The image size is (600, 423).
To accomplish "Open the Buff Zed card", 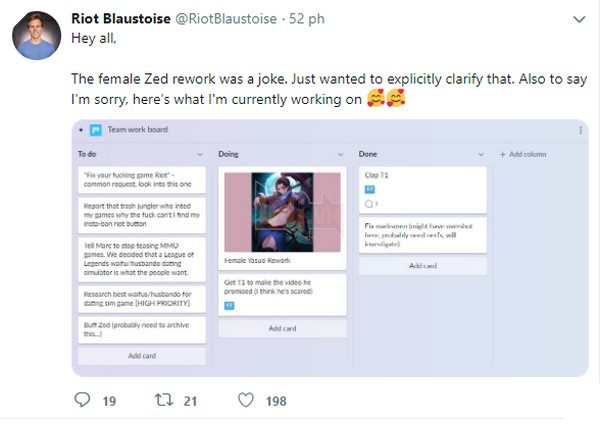I will (x=141, y=330).
